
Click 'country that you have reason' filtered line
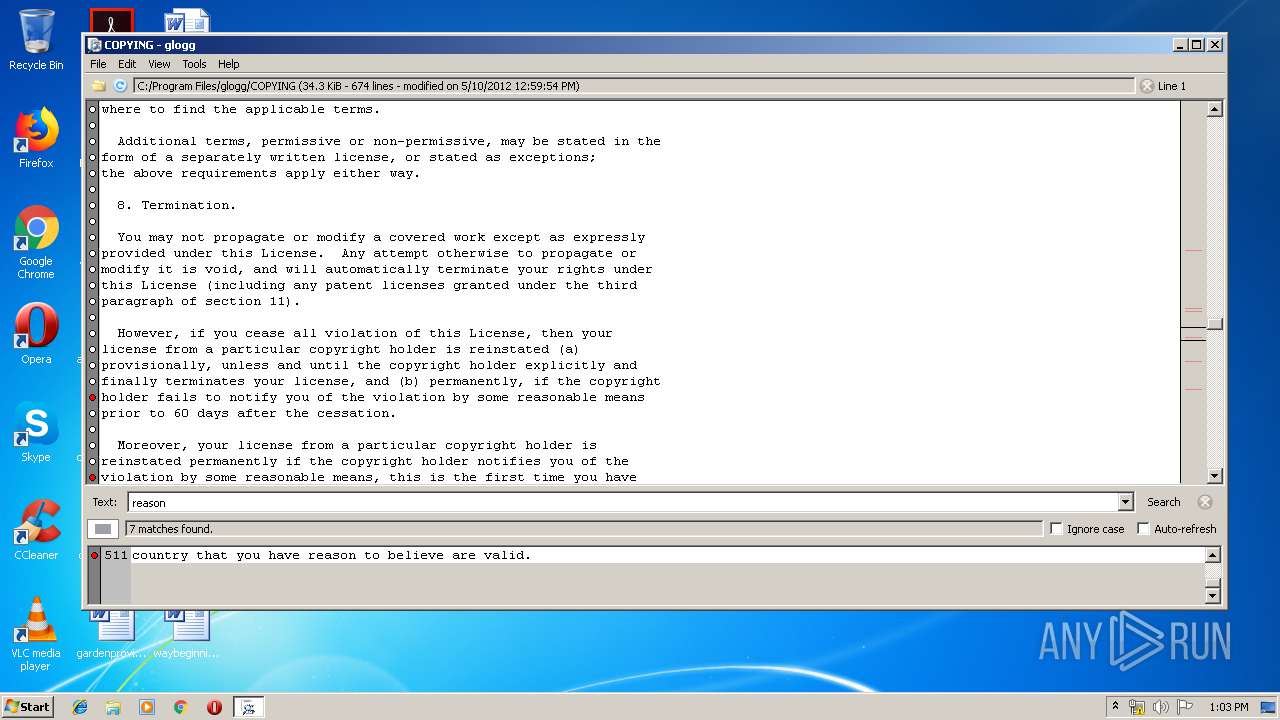(332, 555)
